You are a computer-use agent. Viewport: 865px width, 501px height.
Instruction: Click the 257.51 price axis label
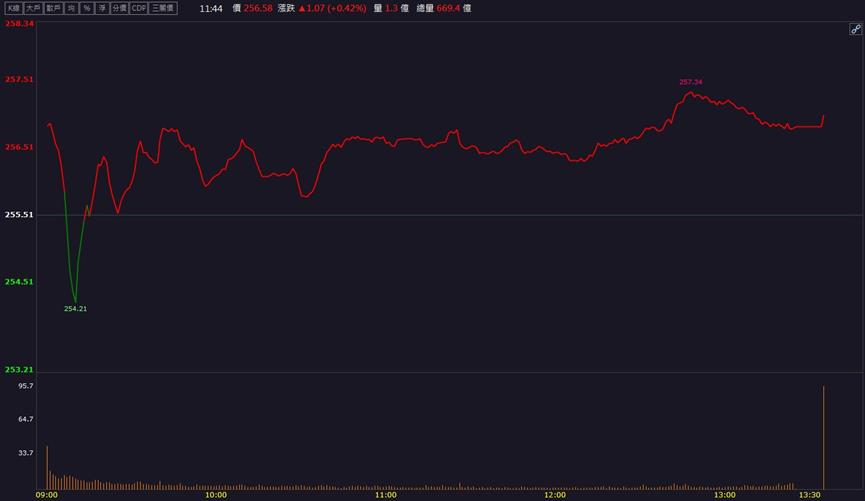click(x=19, y=79)
